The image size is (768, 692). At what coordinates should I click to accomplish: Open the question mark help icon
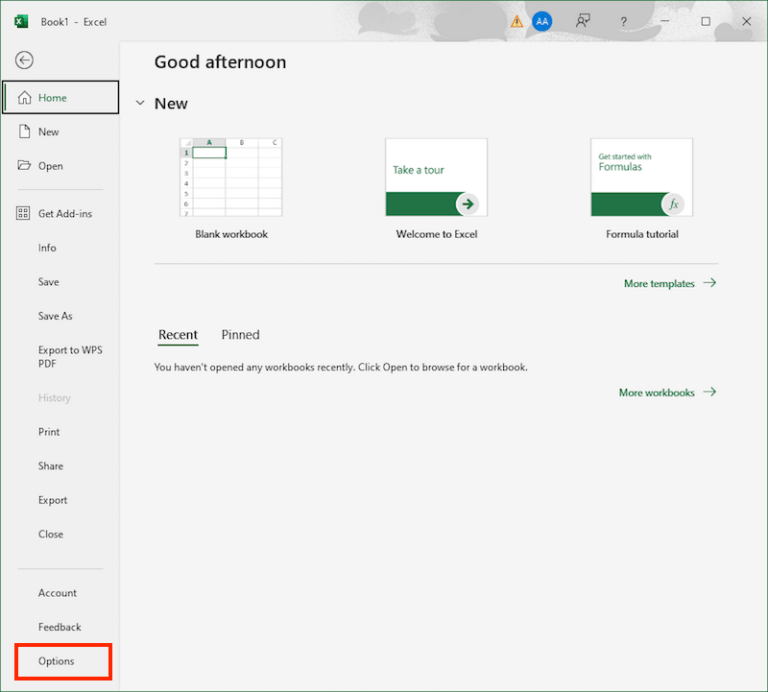tap(623, 22)
